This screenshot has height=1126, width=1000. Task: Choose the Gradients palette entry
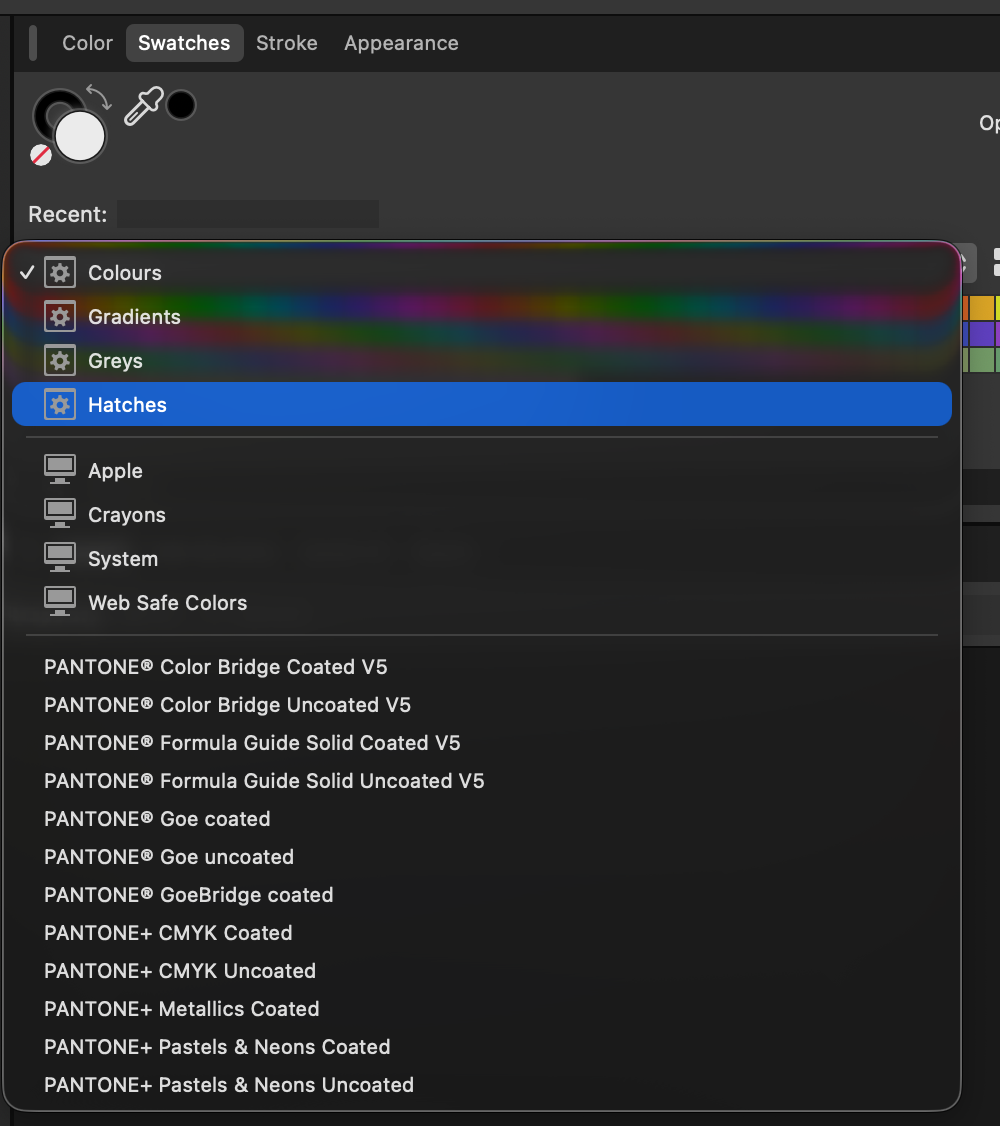(x=482, y=317)
